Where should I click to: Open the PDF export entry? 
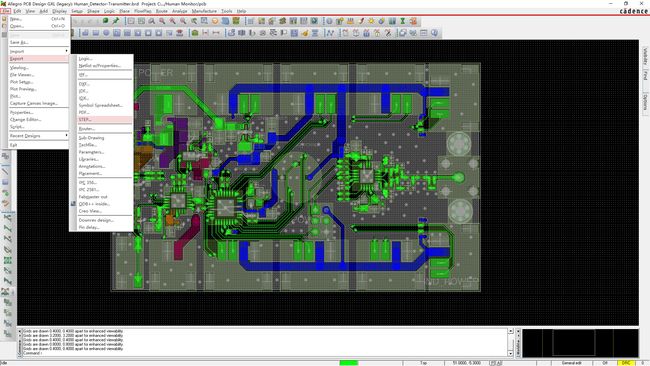pyautogui.click(x=84, y=112)
